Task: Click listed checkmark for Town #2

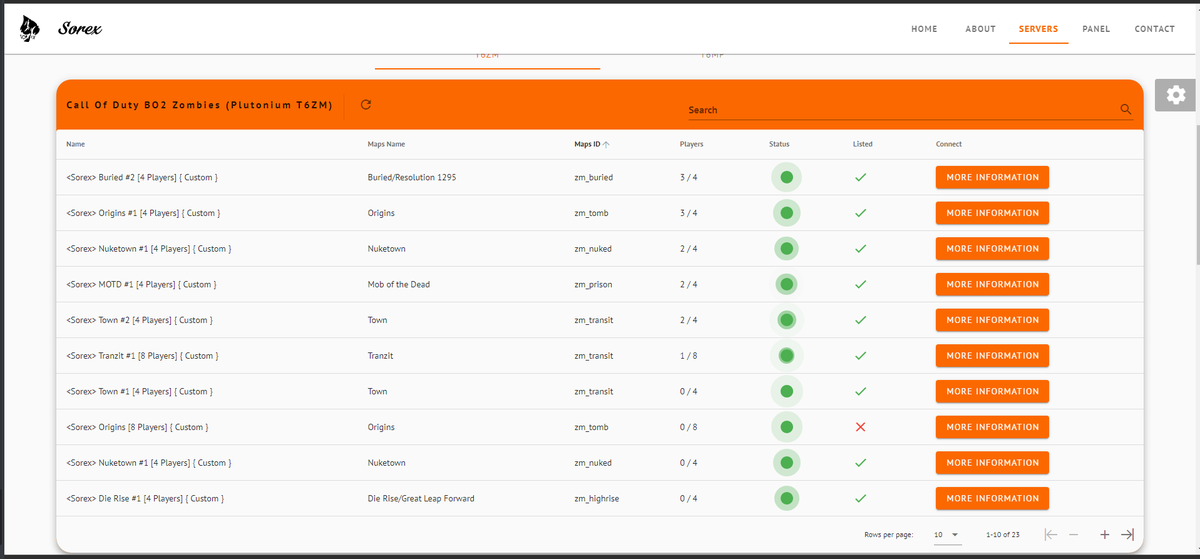Action: point(860,320)
